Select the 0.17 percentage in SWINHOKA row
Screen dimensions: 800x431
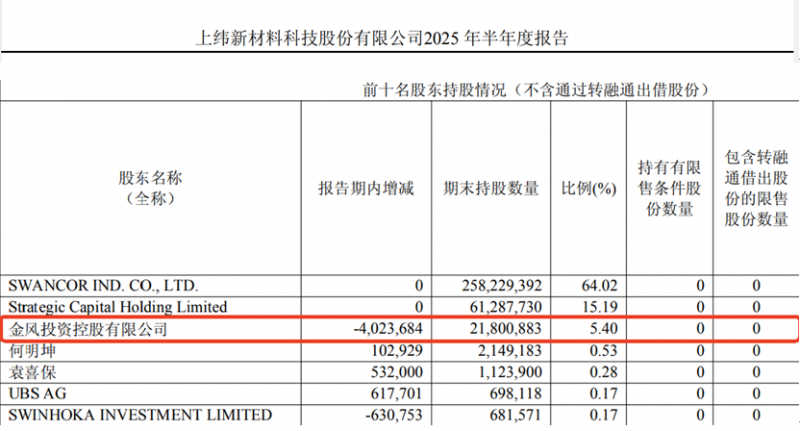(x=604, y=415)
